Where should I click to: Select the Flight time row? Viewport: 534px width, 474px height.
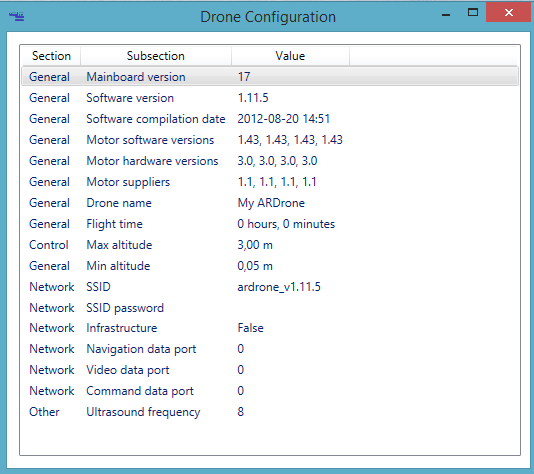tap(270, 224)
